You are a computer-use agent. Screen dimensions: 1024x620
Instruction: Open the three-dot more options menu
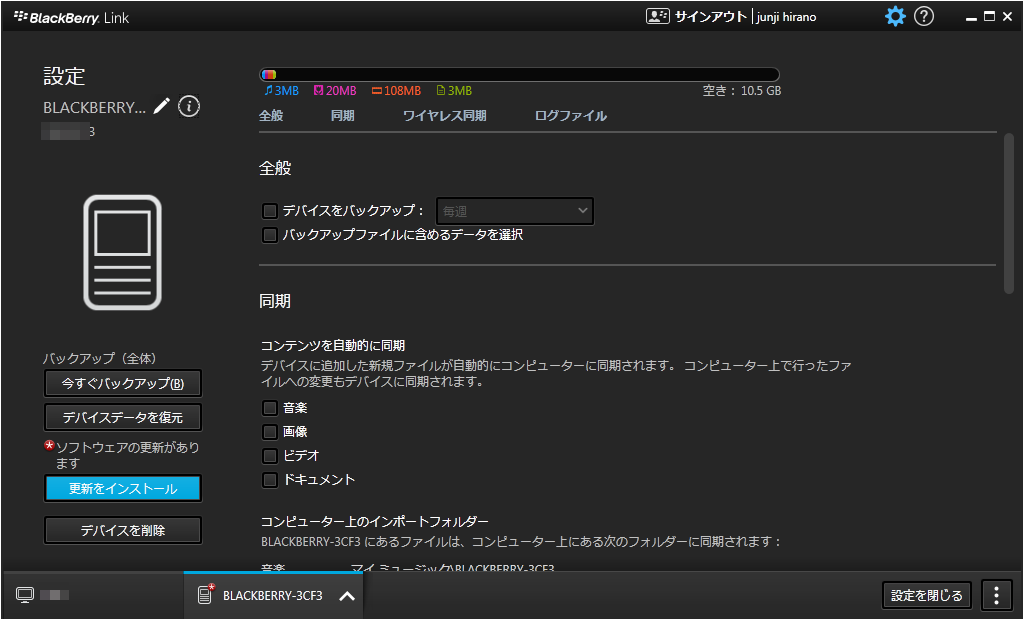[x=996, y=595]
